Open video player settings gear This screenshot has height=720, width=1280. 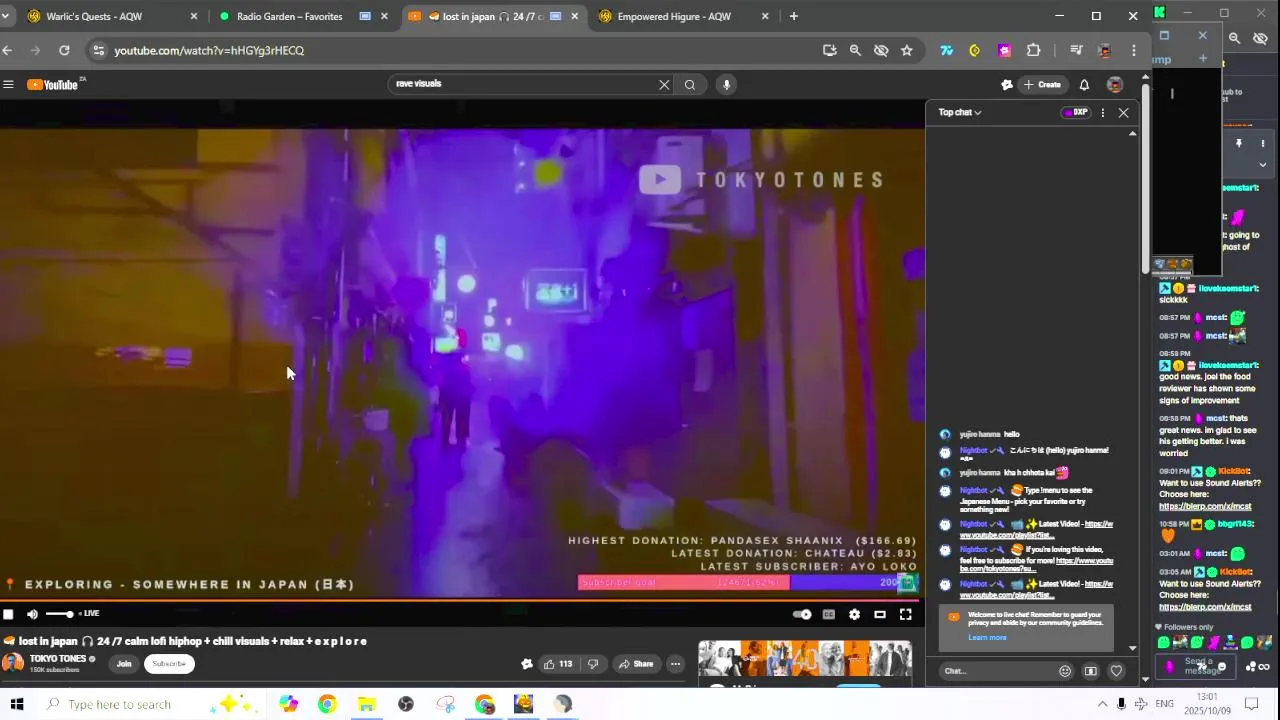[854, 615]
